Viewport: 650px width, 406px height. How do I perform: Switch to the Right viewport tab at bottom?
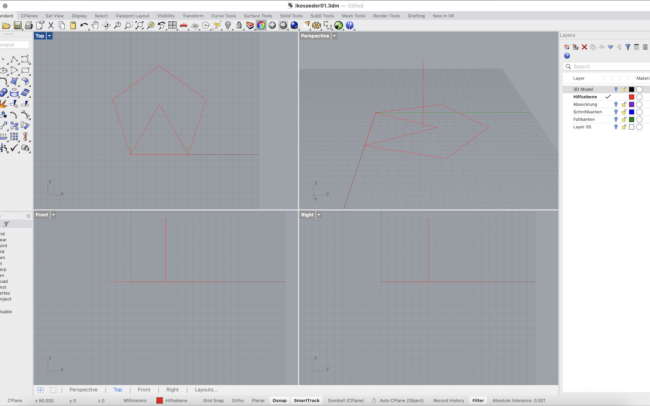coord(172,389)
